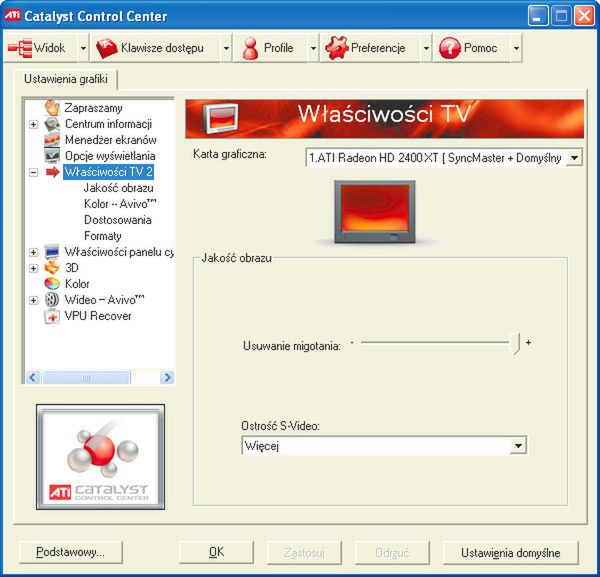Click the Profile person icon
600x577 pixels.
[251, 49]
